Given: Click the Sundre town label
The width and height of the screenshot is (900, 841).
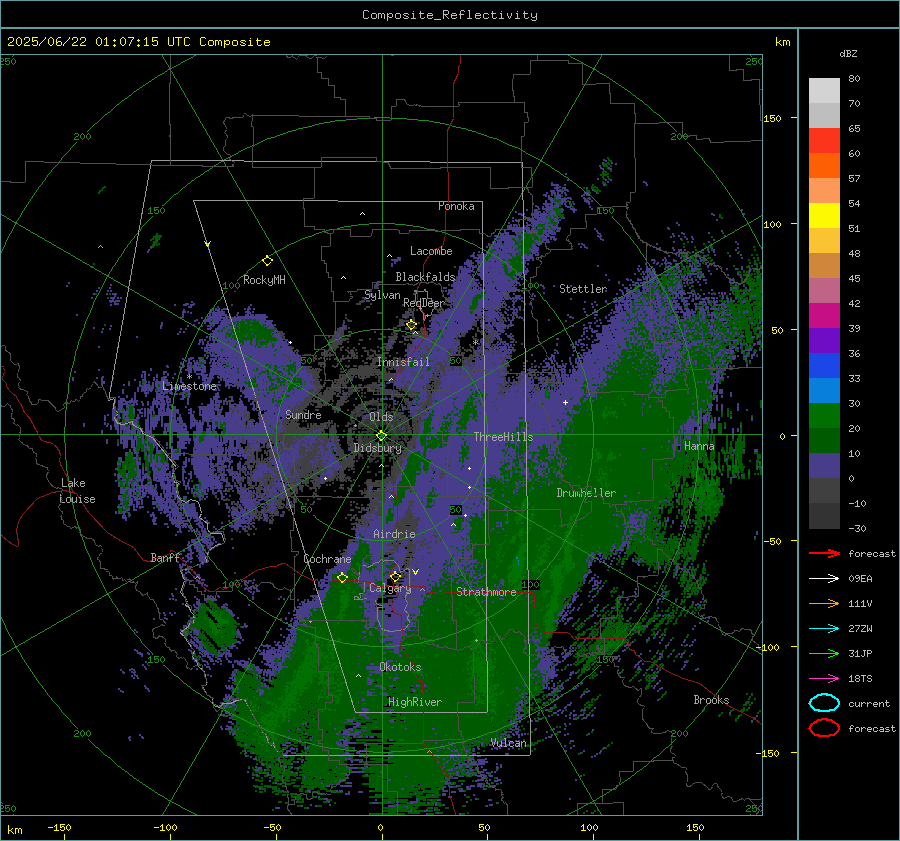Looking at the screenshot, I should point(303,414).
